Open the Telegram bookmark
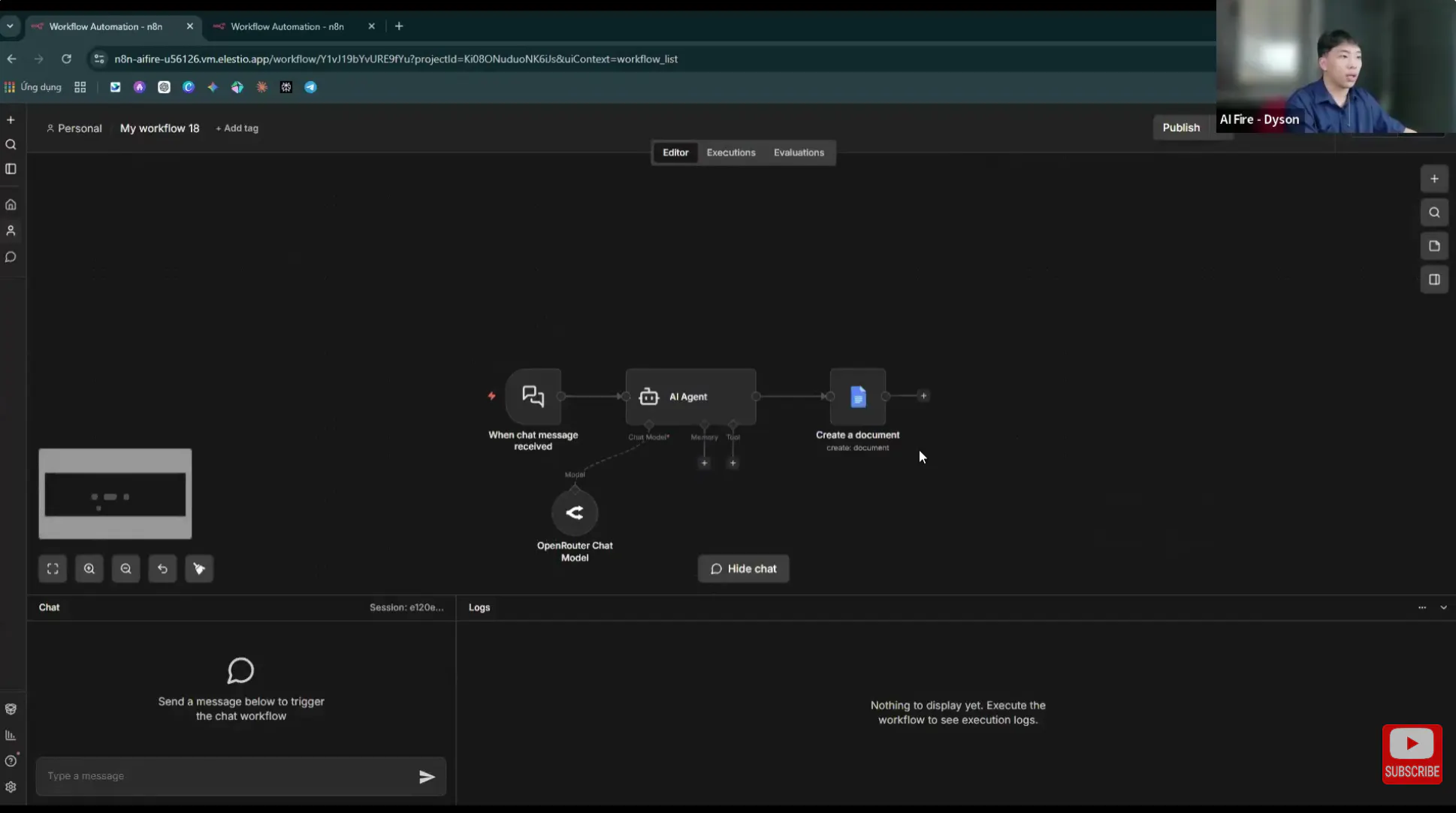The height and width of the screenshot is (813, 1456). click(x=310, y=87)
